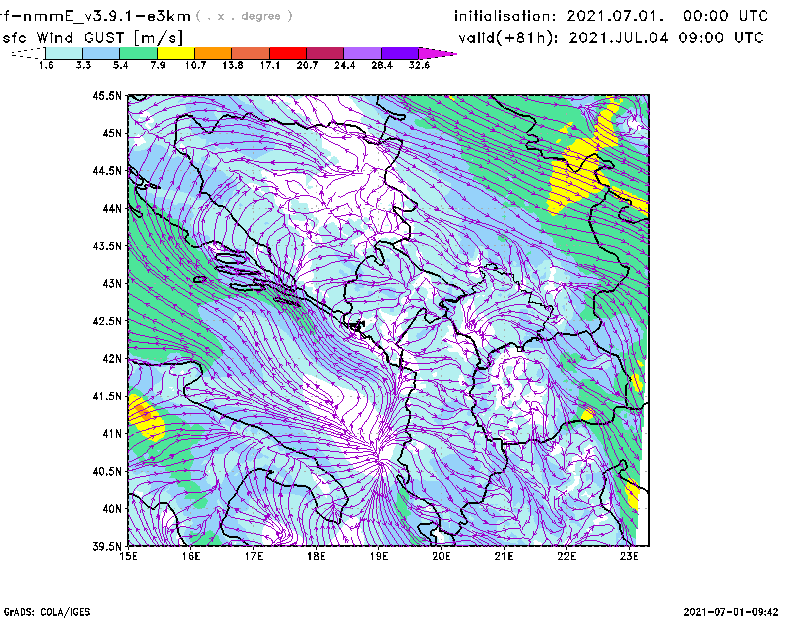The width and height of the screenshot is (800, 618).
Task: Click the 22E longitude label
Action: pyautogui.click(x=567, y=556)
